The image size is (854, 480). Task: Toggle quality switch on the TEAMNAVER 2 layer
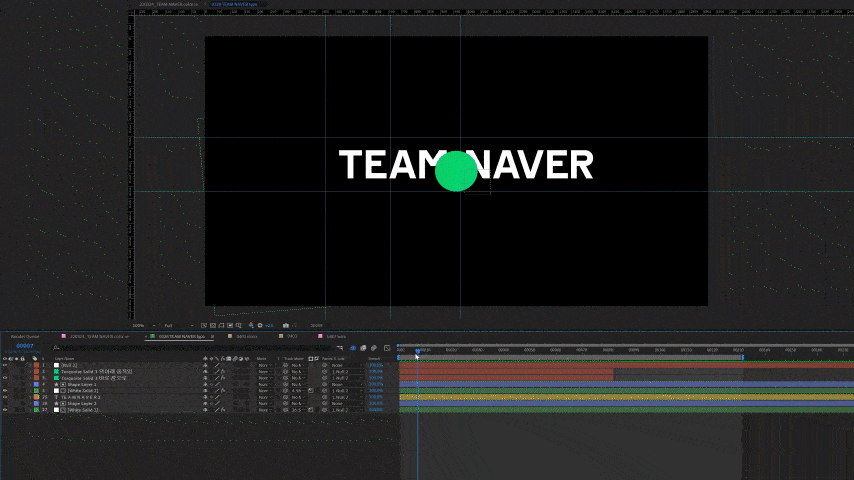tap(217, 397)
